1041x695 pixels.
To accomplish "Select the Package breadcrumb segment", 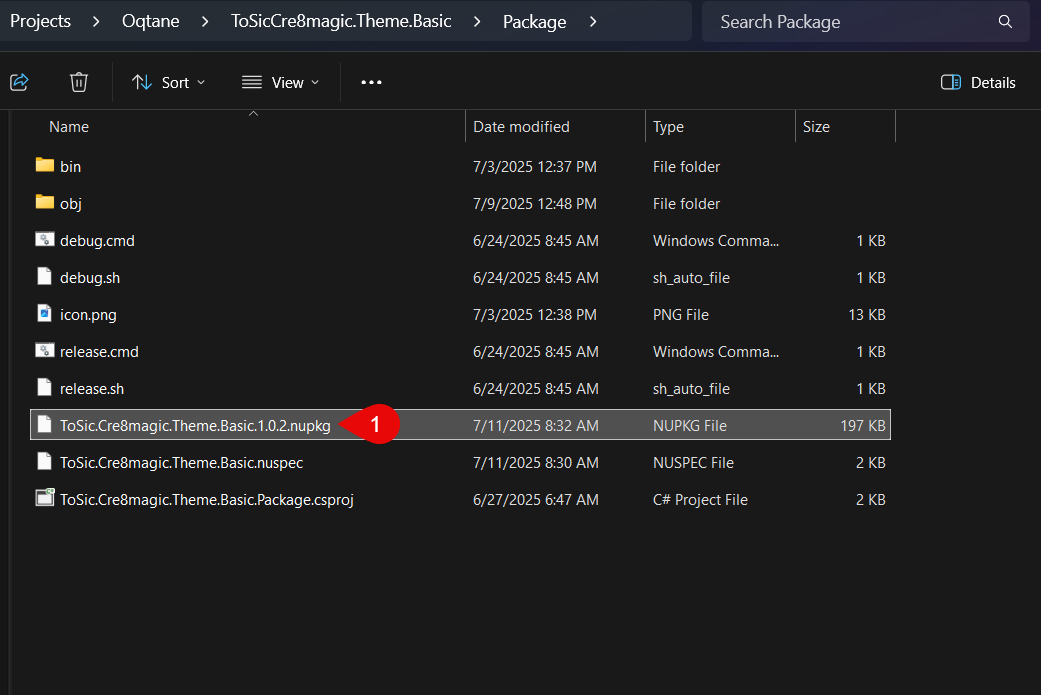I will [x=534, y=21].
